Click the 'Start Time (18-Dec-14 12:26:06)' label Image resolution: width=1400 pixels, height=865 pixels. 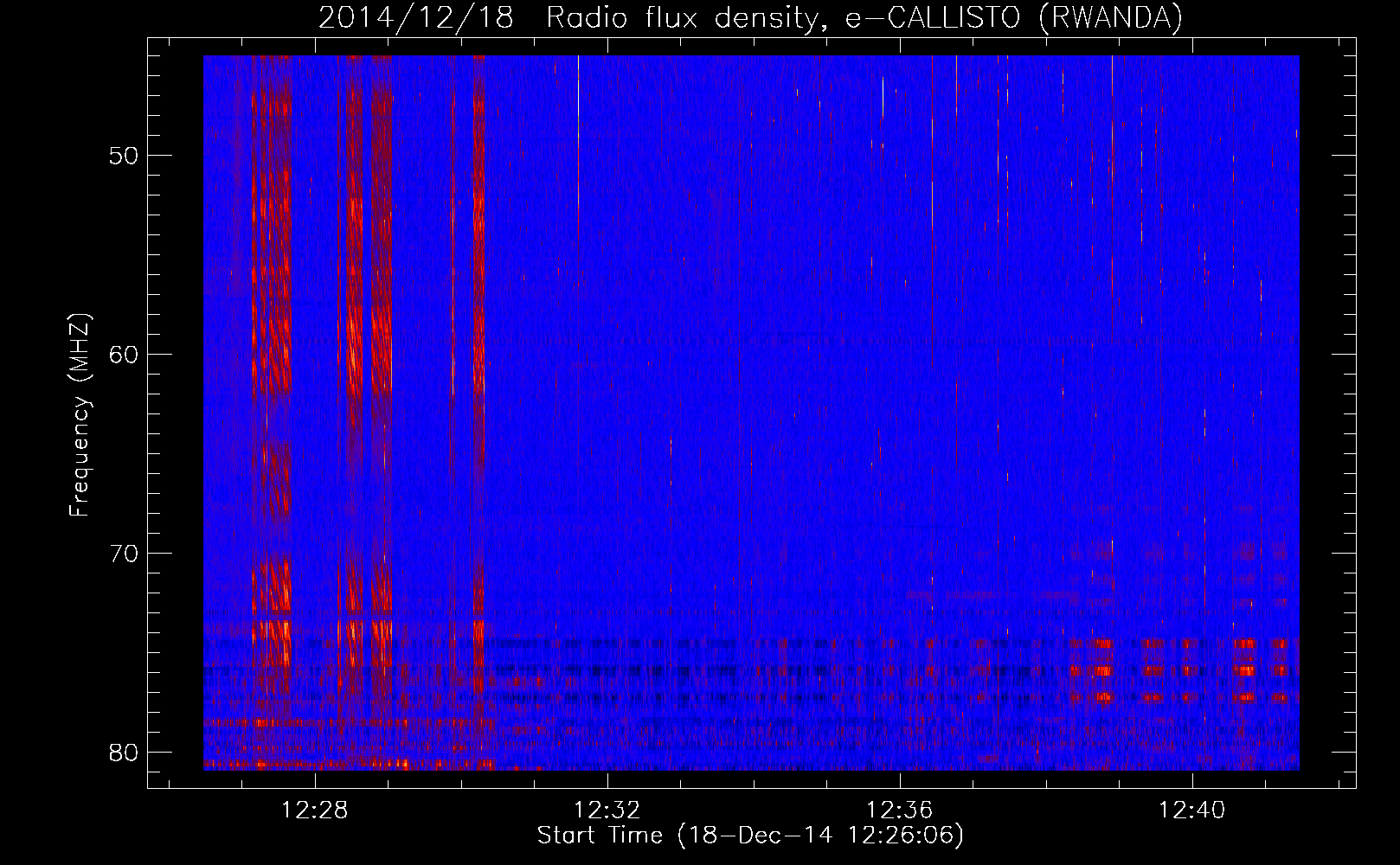751,836
